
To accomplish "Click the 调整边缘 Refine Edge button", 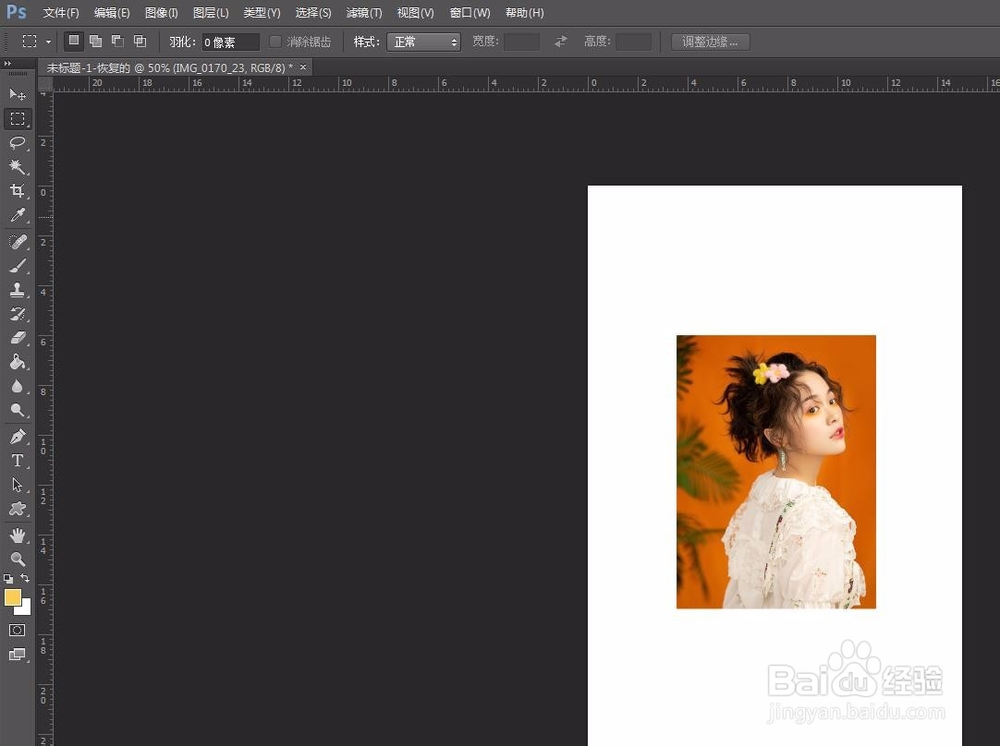I will 710,42.
